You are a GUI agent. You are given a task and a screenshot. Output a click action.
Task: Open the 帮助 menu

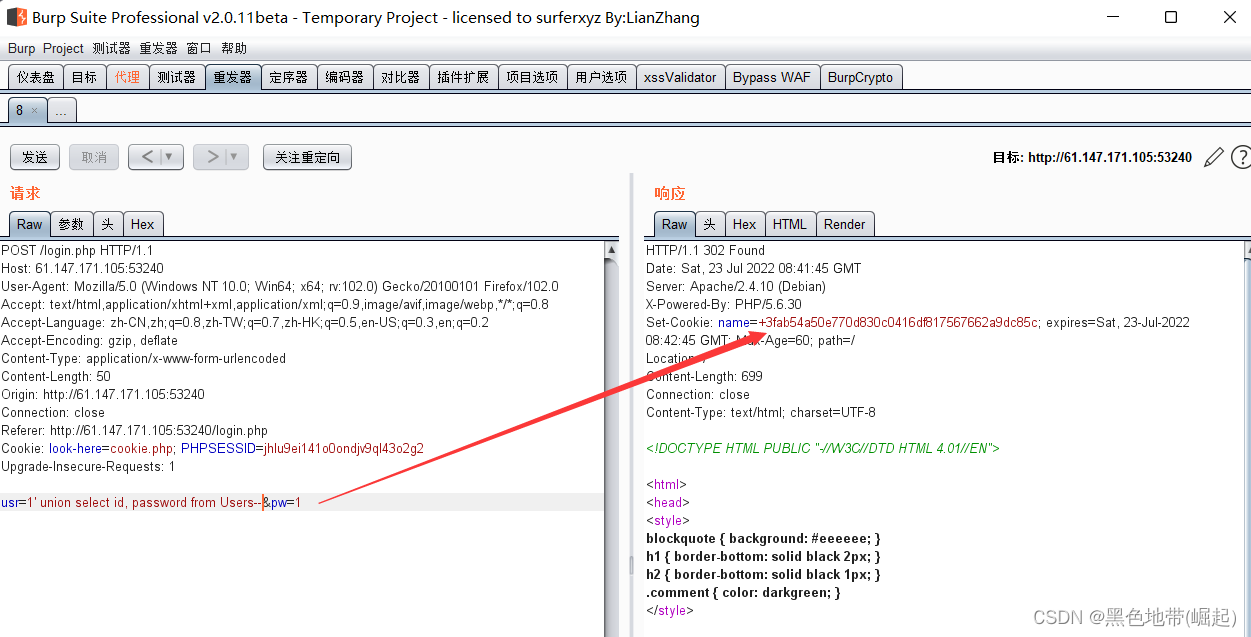click(234, 48)
